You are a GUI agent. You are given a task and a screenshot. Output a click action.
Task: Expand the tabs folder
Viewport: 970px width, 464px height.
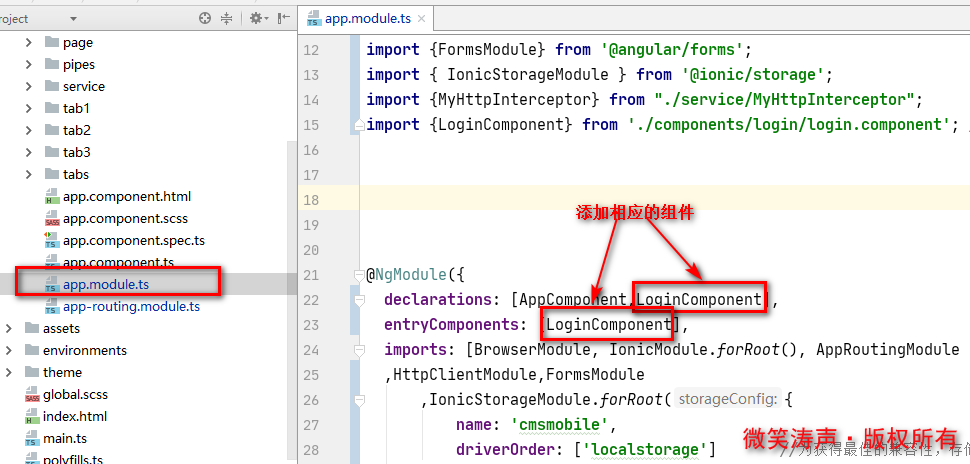[28, 174]
